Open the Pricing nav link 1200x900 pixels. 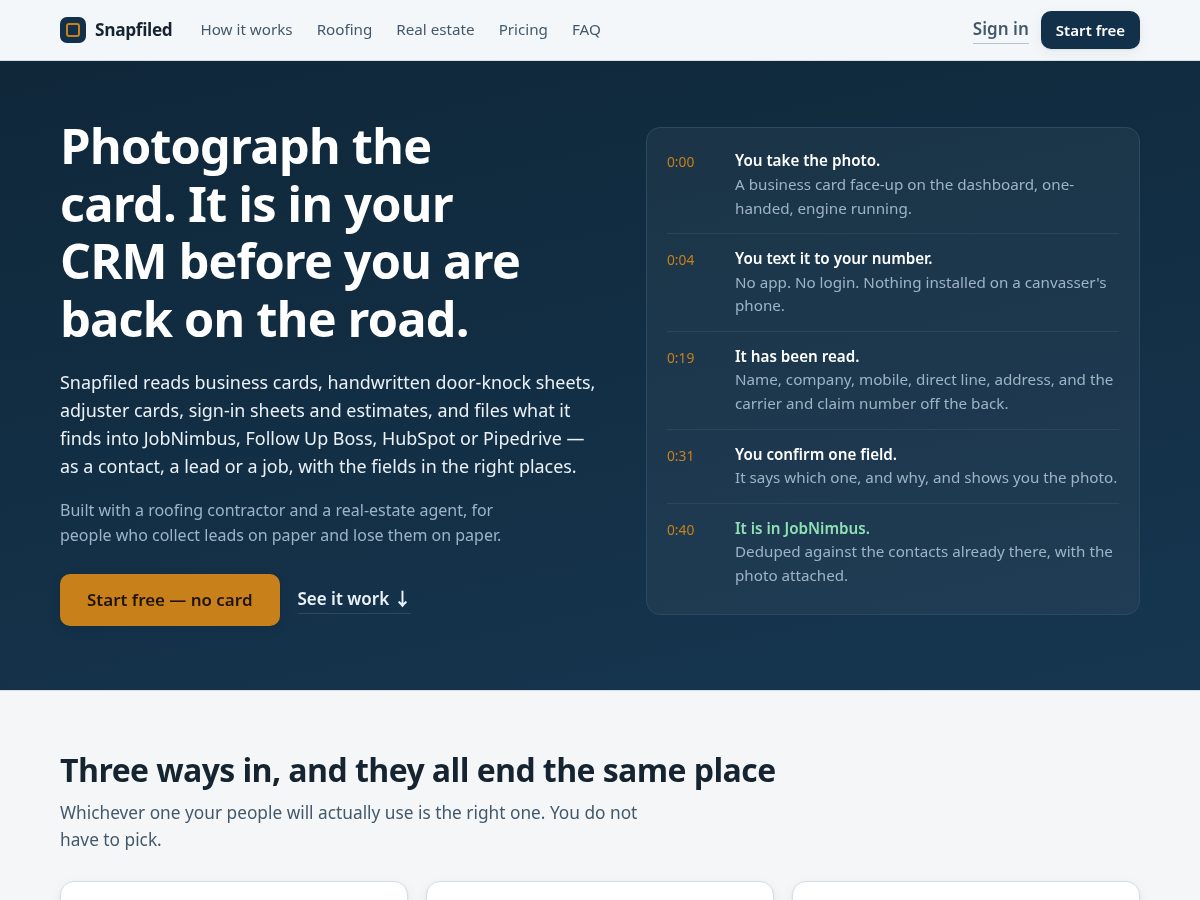(x=523, y=30)
